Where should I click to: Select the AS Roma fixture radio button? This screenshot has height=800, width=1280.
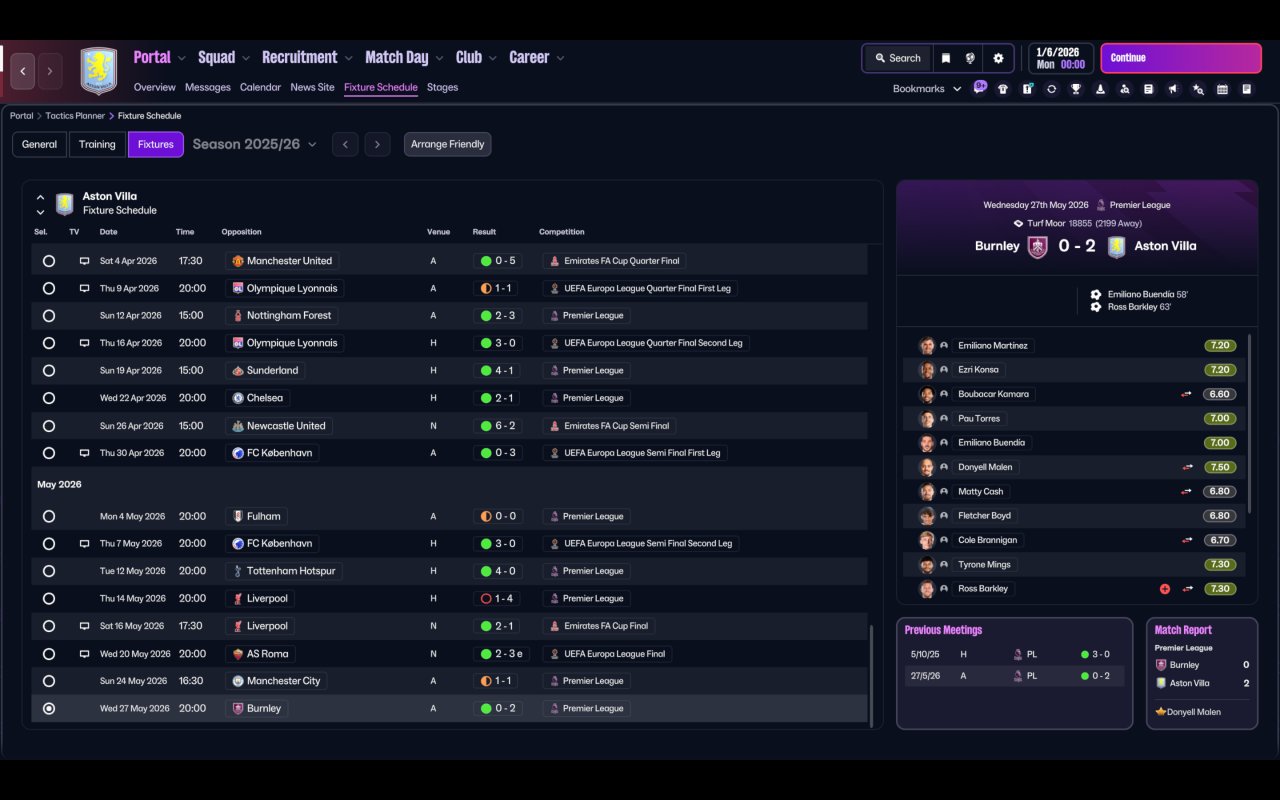49,654
